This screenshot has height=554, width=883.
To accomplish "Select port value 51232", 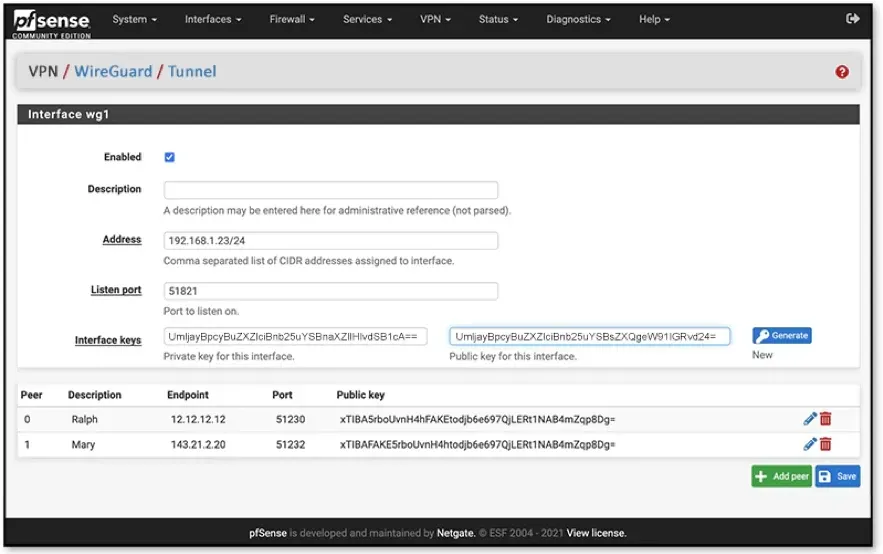I will 291,445.
